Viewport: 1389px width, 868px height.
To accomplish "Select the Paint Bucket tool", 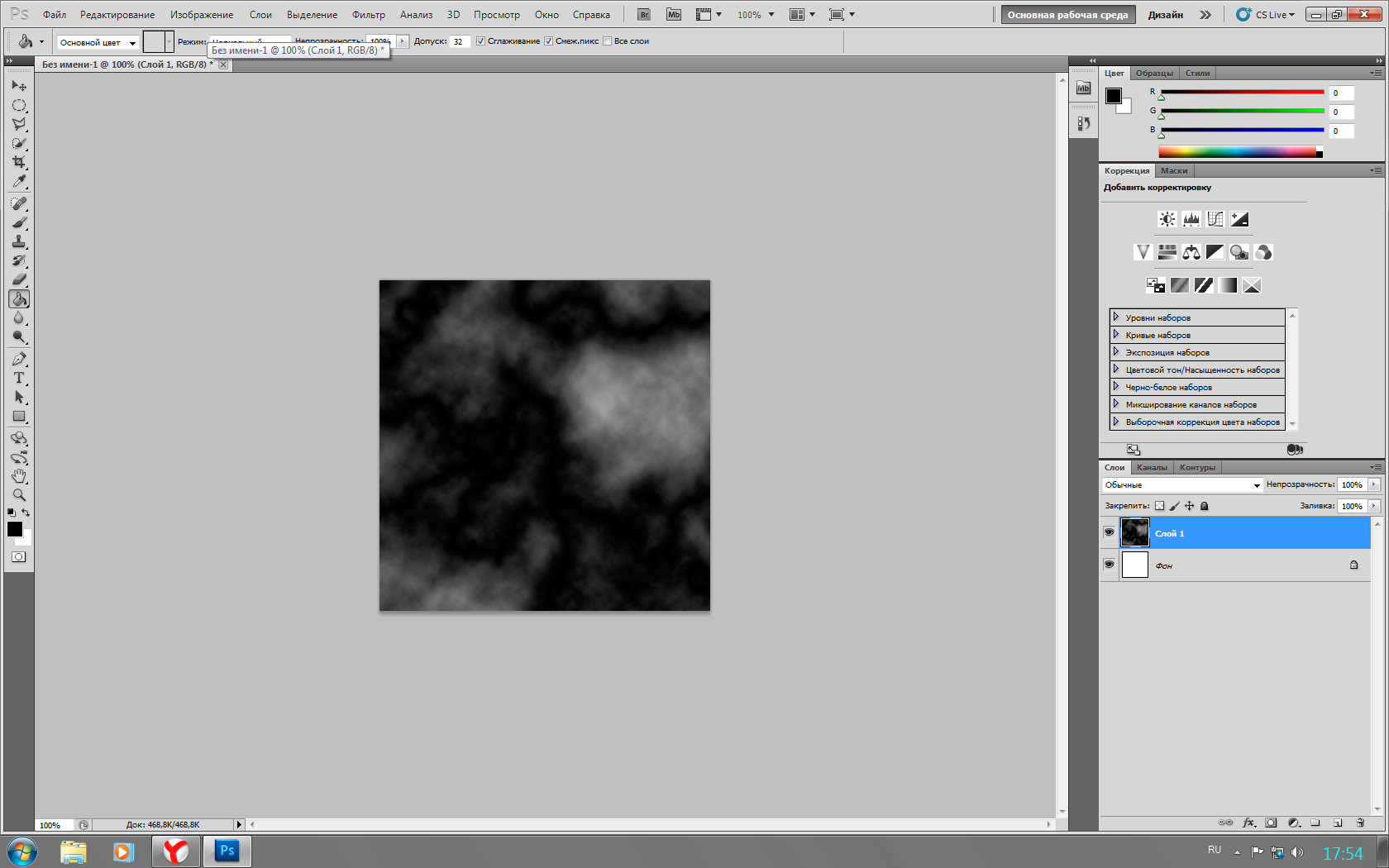I will click(19, 298).
